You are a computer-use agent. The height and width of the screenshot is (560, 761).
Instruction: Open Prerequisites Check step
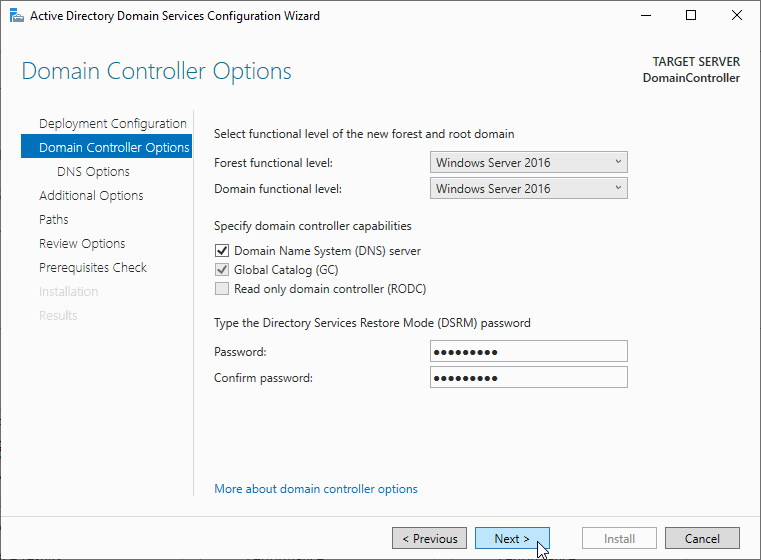pyautogui.click(x=93, y=267)
